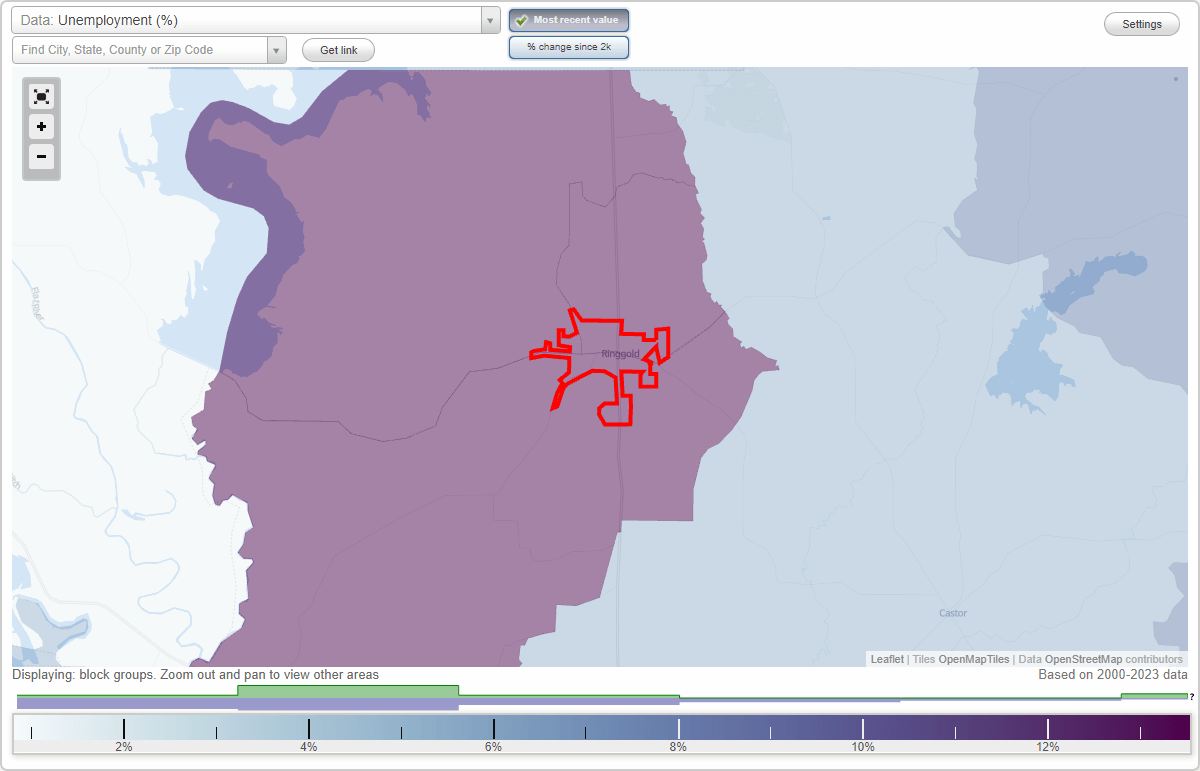
Task: Click the Ringgold label on the map
Action: [620, 354]
